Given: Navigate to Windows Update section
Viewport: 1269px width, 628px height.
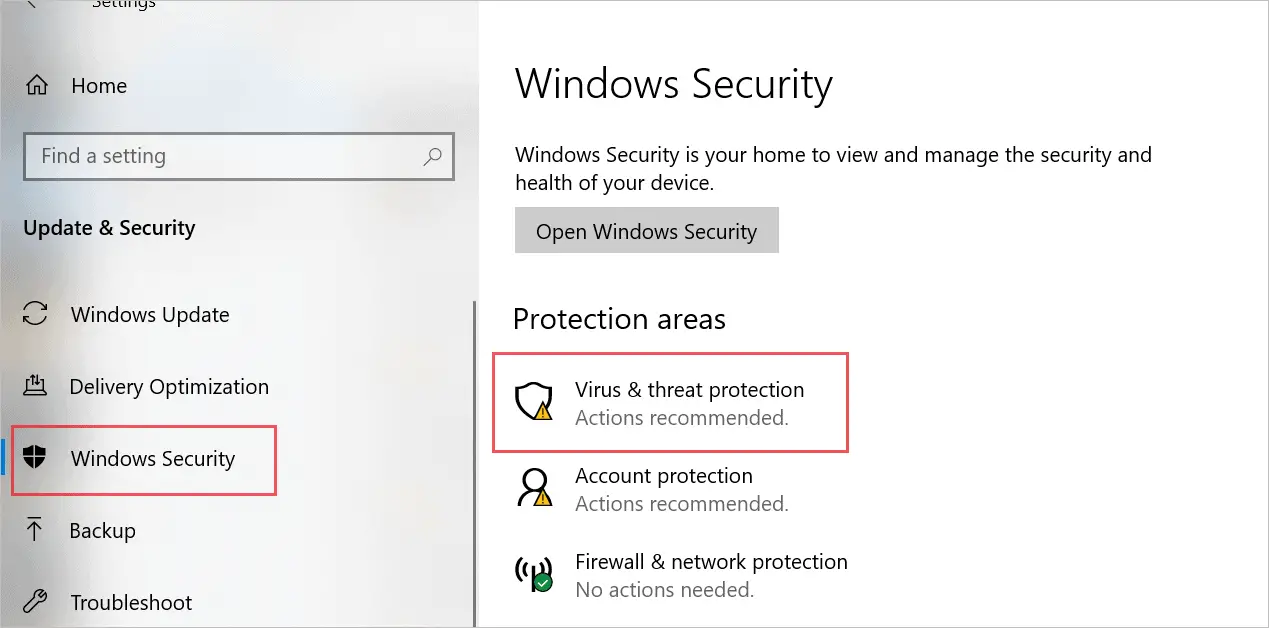Looking at the screenshot, I should pos(149,314).
